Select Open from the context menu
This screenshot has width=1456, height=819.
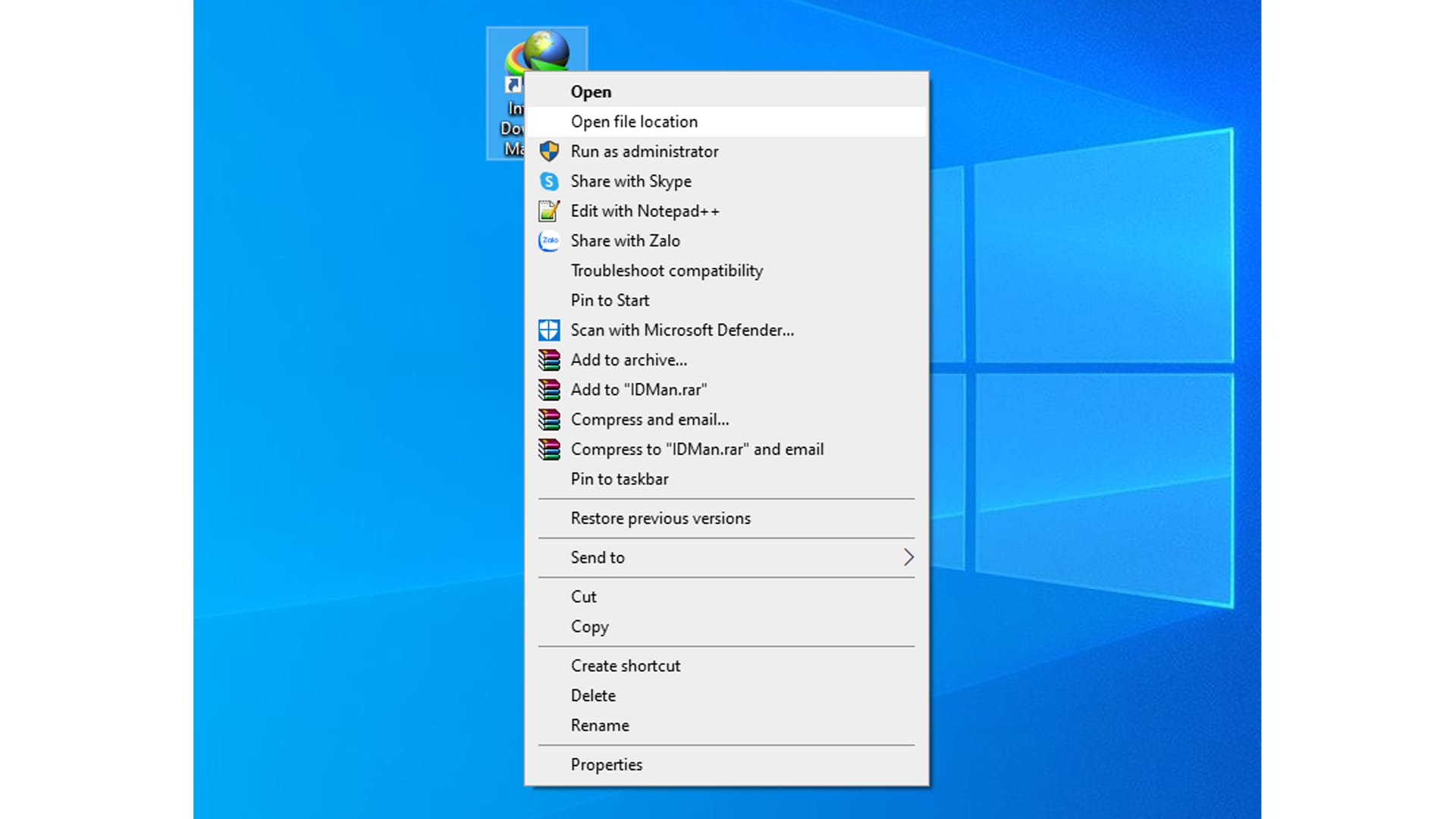point(591,92)
